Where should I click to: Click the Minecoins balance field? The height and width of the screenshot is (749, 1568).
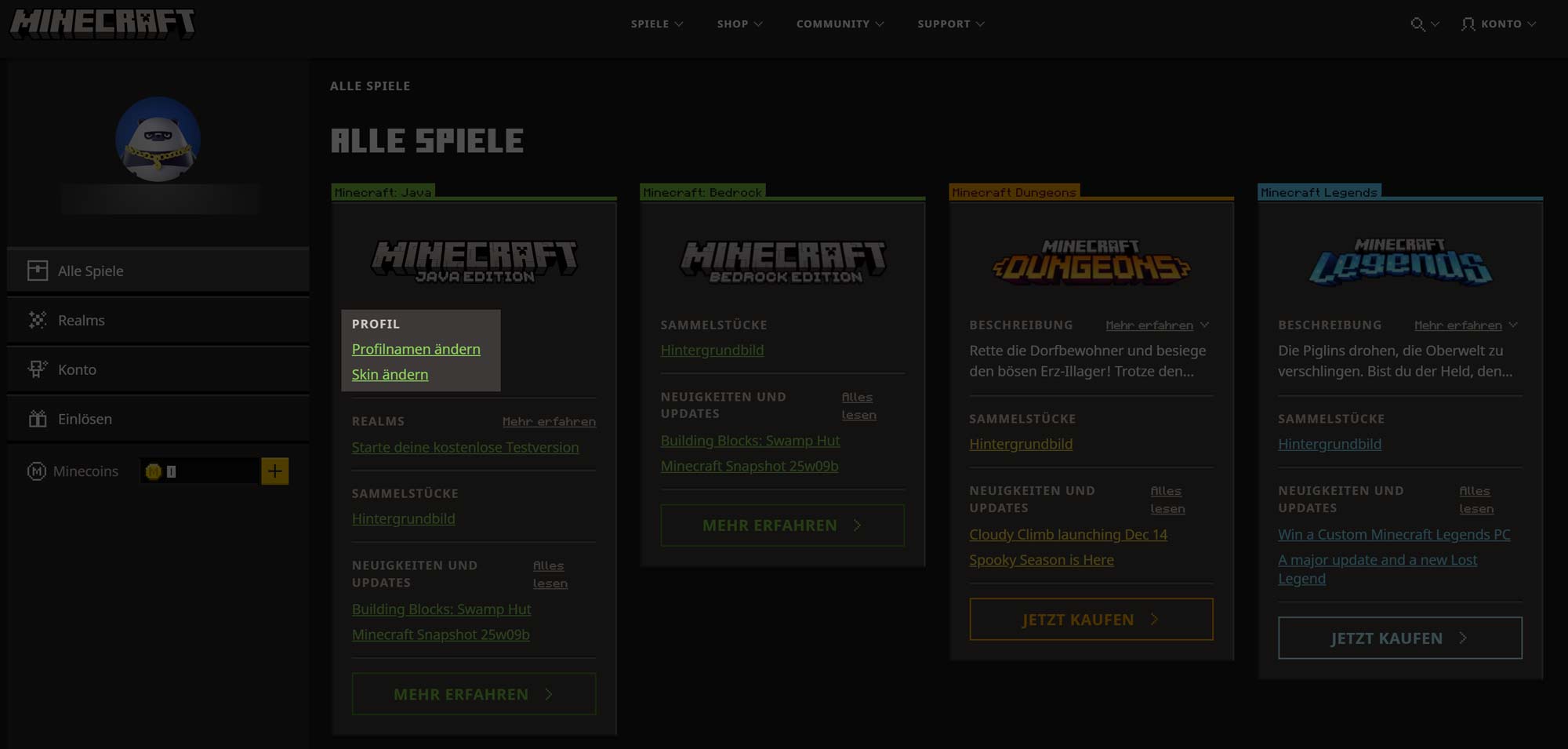(x=200, y=471)
